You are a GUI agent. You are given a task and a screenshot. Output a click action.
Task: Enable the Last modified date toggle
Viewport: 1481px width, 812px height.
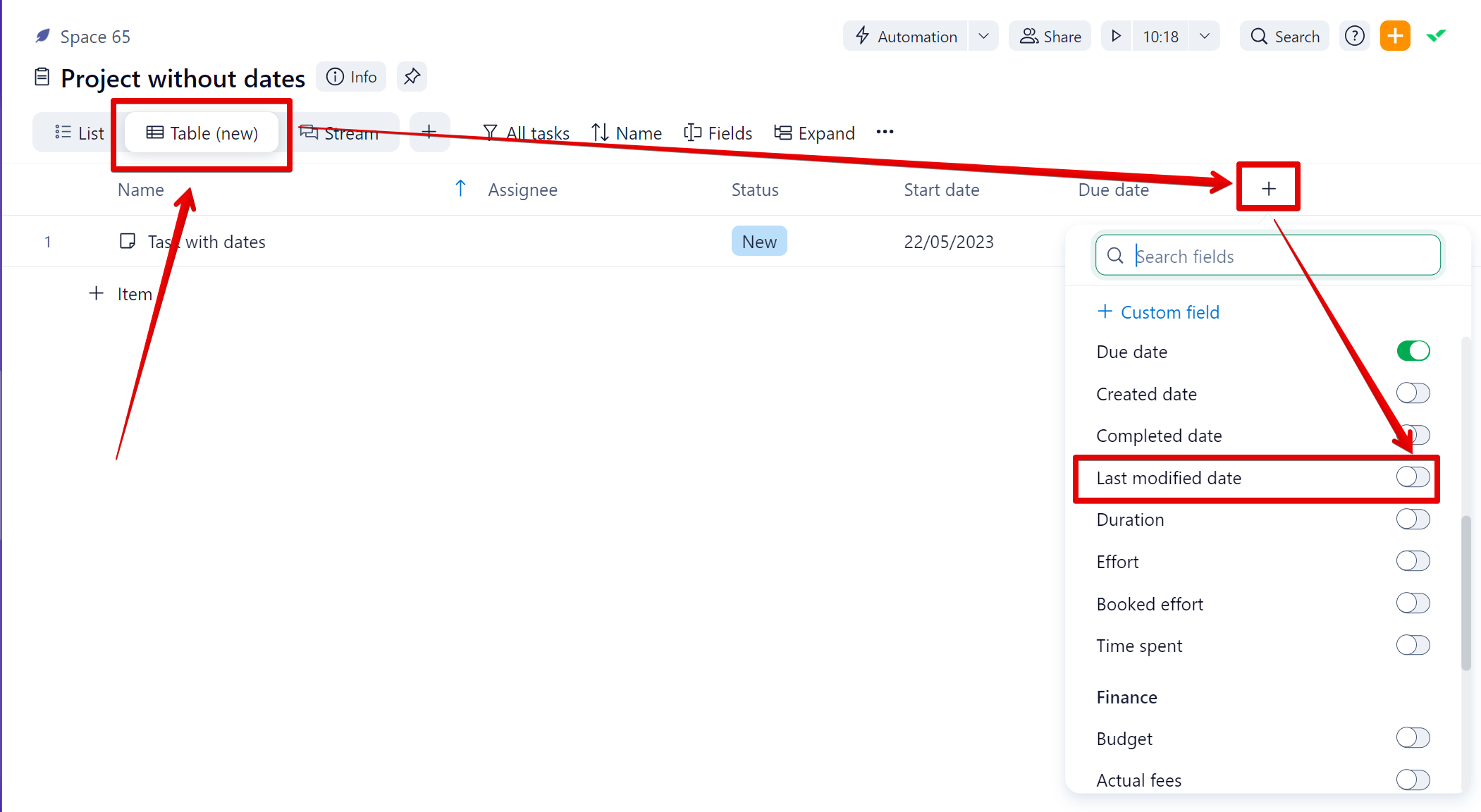pos(1413,477)
